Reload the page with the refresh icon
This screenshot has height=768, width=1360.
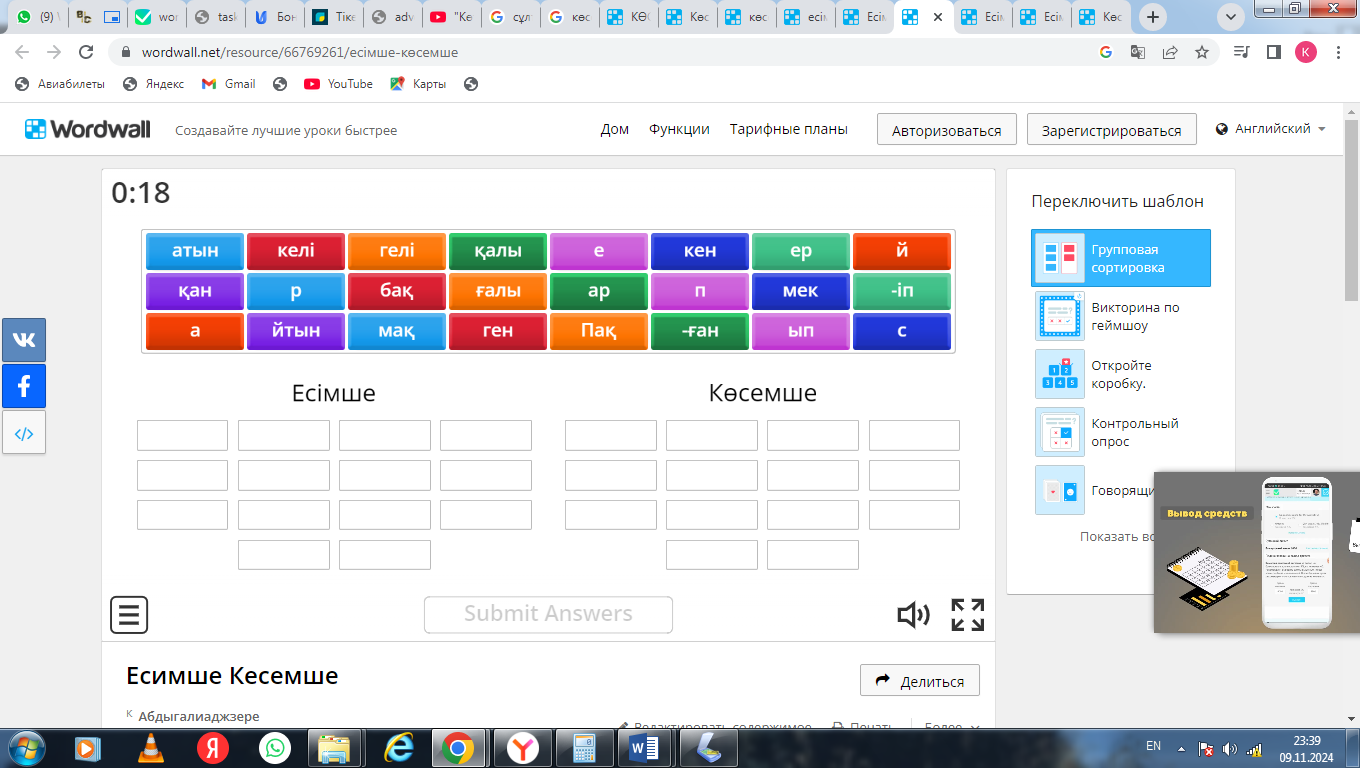86,52
